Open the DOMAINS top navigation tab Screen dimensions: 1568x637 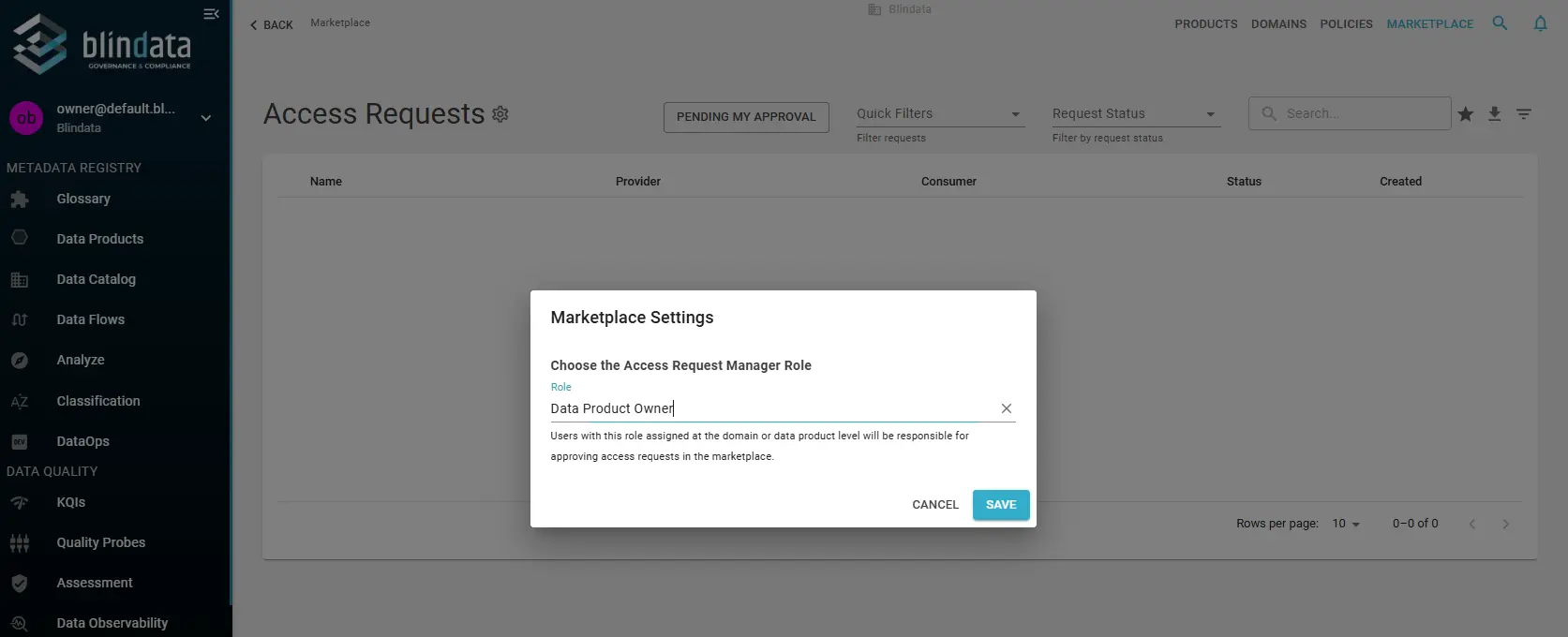tap(1278, 24)
